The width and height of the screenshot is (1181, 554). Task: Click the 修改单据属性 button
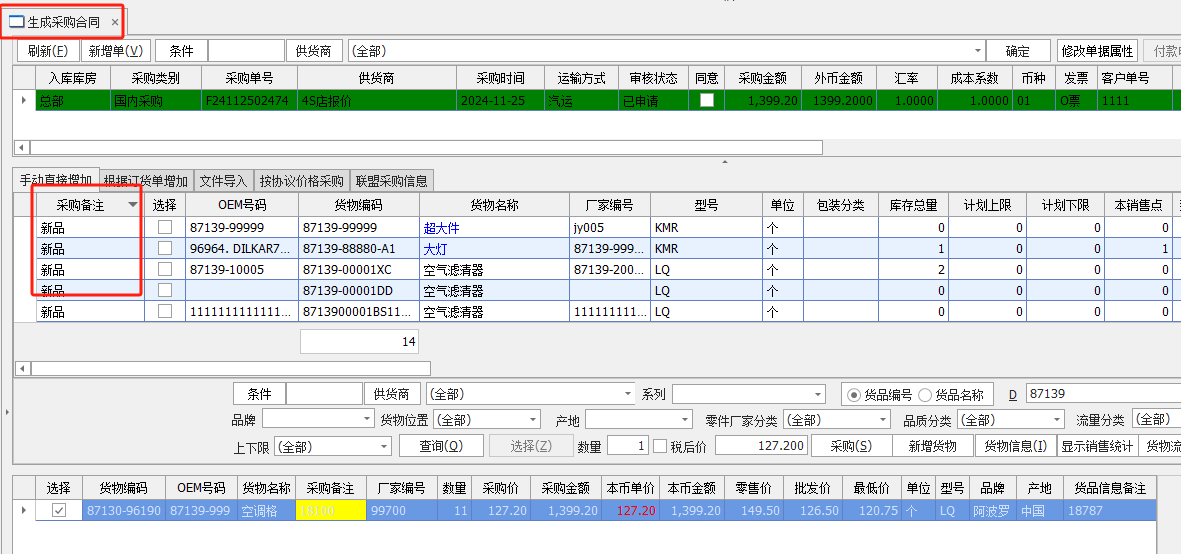(x=1097, y=51)
